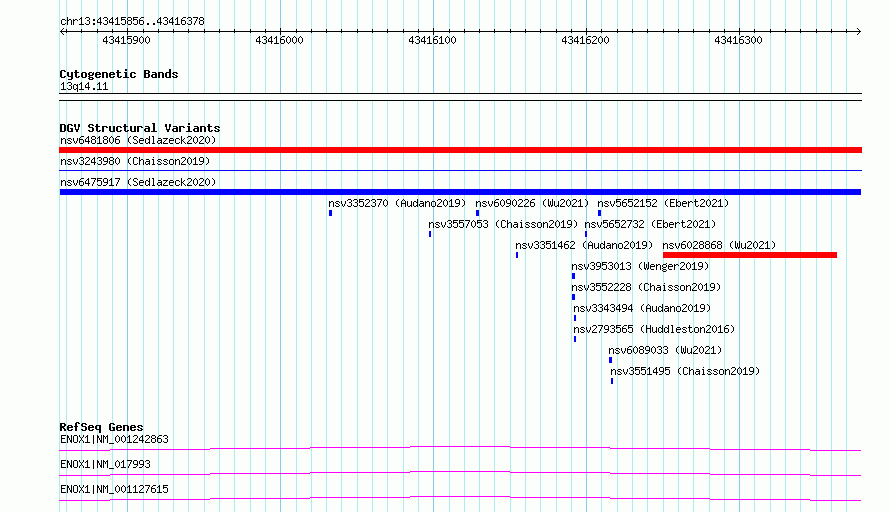This screenshot has height=512, width=890.
Task: Click the nsv6089033 (Wu2021) label
Action: [x=665, y=350]
